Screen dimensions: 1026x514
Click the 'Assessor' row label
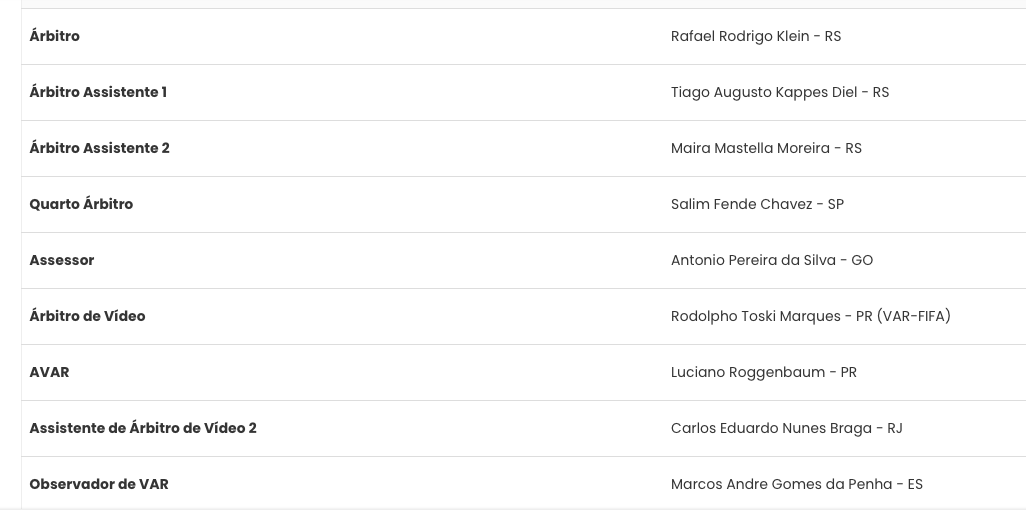point(62,260)
